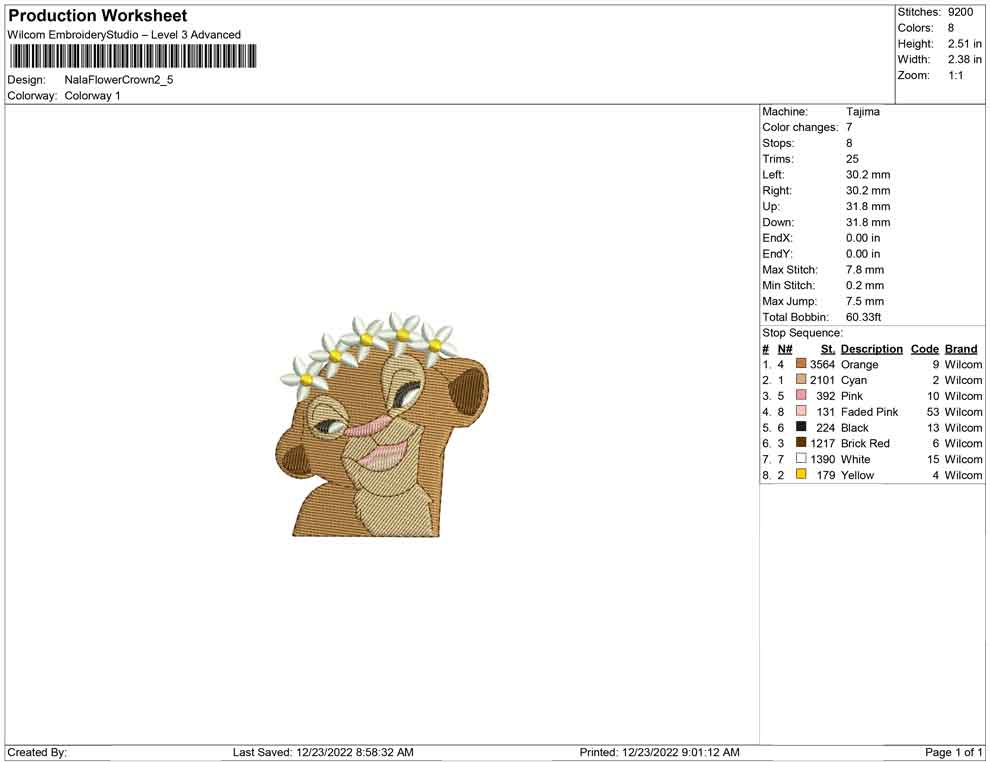The width and height of the screenshot is (990, 762).
Task: Click the Faded Pink color swatch
Action: (x=799, y=412)
